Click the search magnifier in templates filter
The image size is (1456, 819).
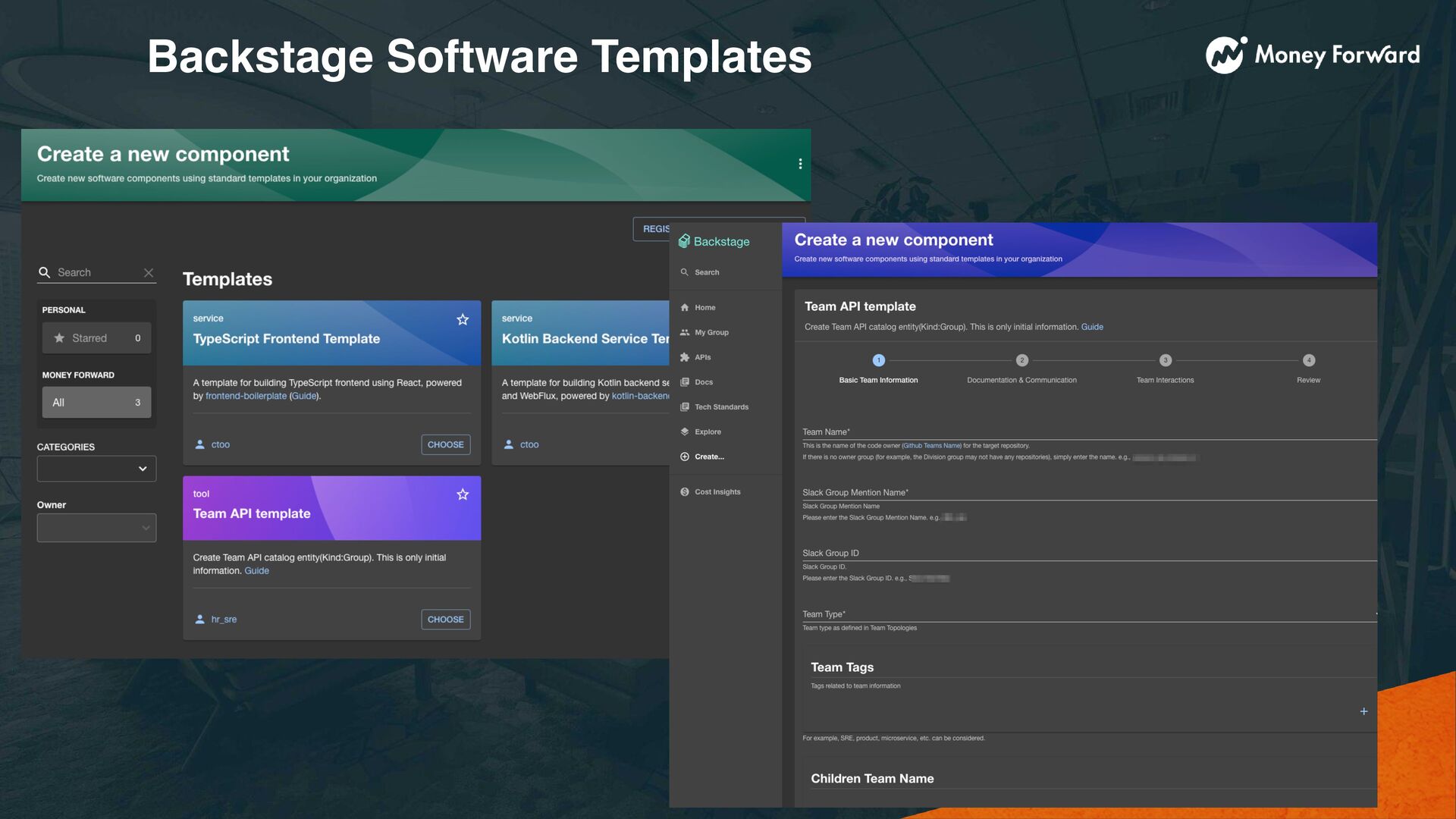click(x=44, y=272)
